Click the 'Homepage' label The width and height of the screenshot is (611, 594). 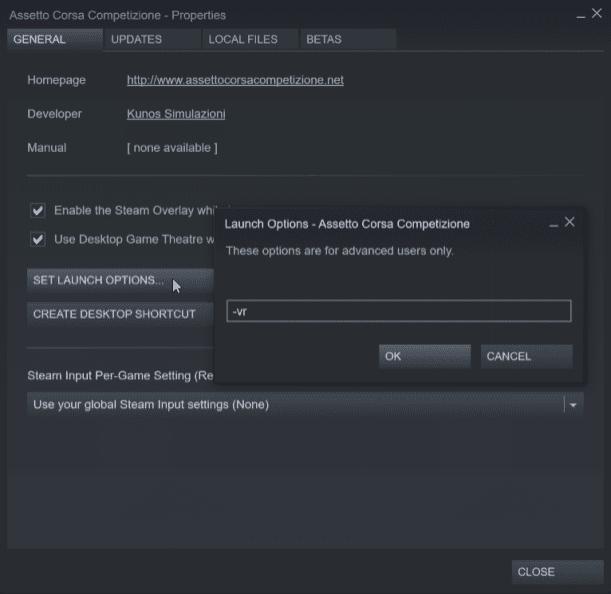coord(57,80)
